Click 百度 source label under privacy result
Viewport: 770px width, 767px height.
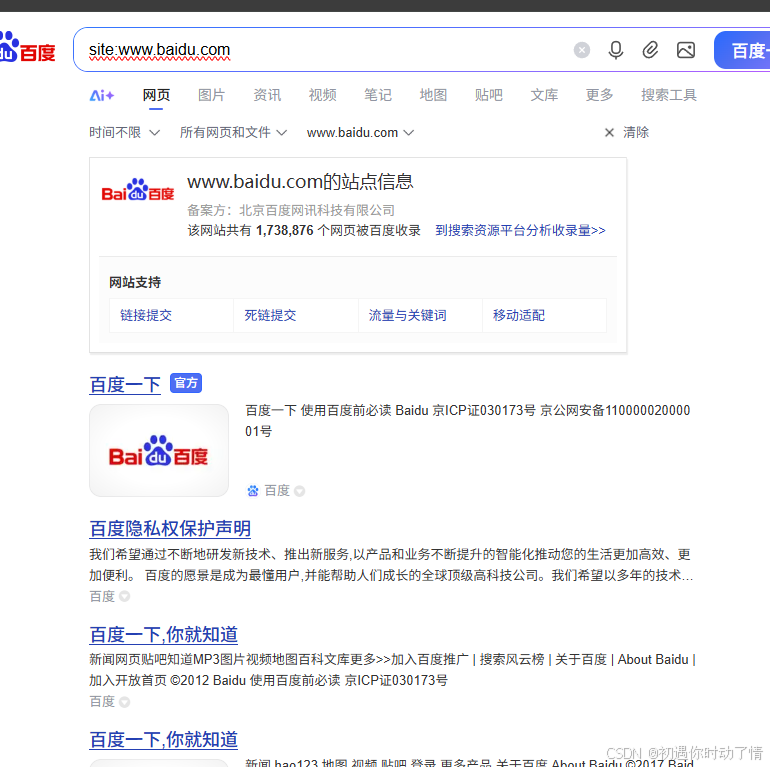(102, 596)
